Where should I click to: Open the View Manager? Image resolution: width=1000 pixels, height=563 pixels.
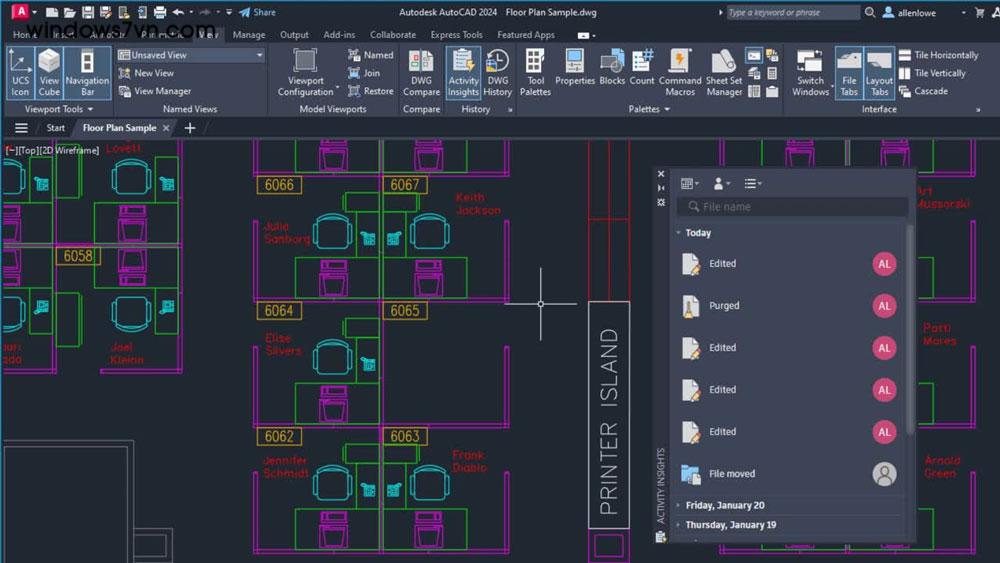point(155,91)
